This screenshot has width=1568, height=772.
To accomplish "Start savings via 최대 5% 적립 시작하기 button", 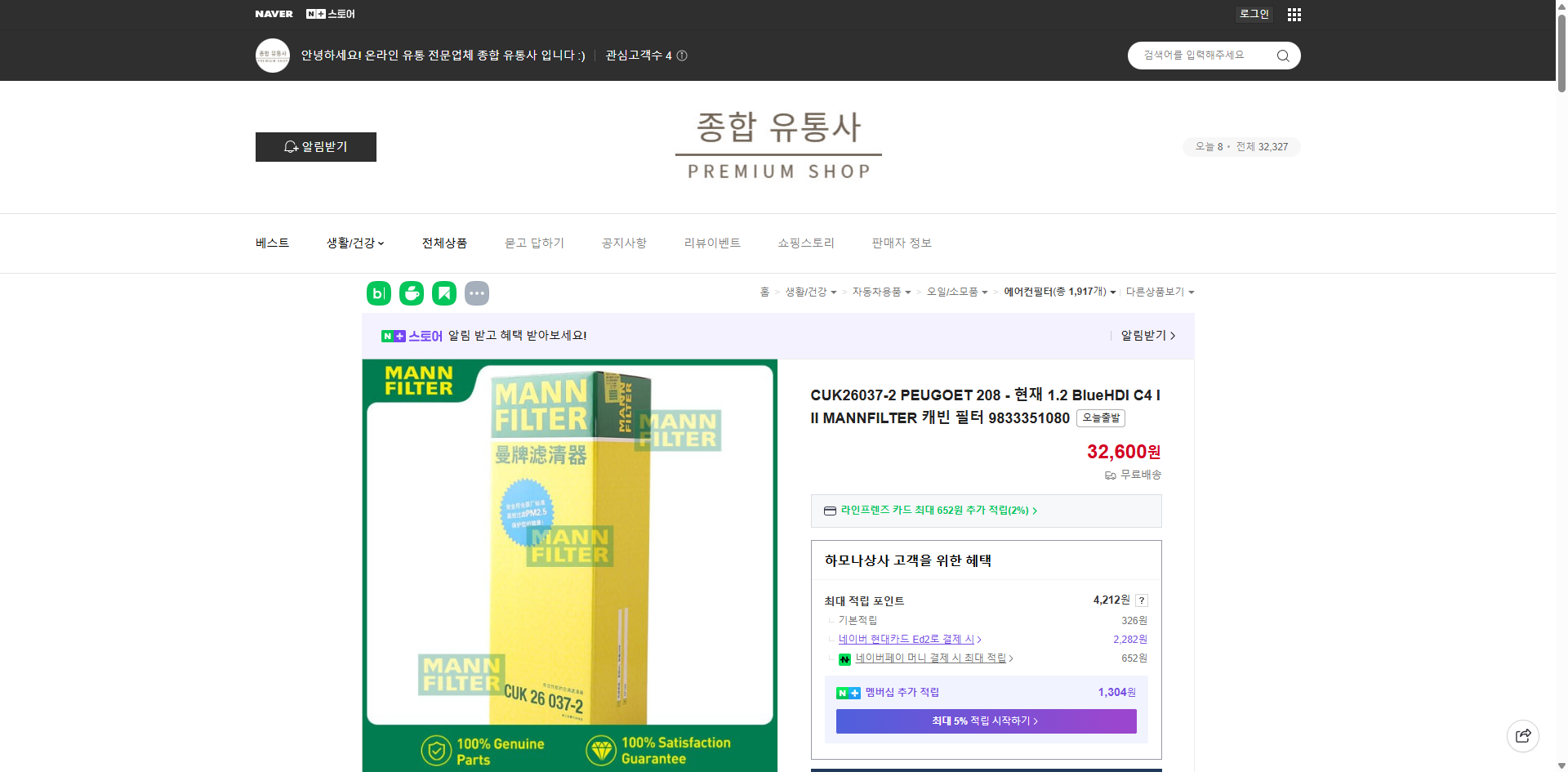I will click(x=986, y=721).
